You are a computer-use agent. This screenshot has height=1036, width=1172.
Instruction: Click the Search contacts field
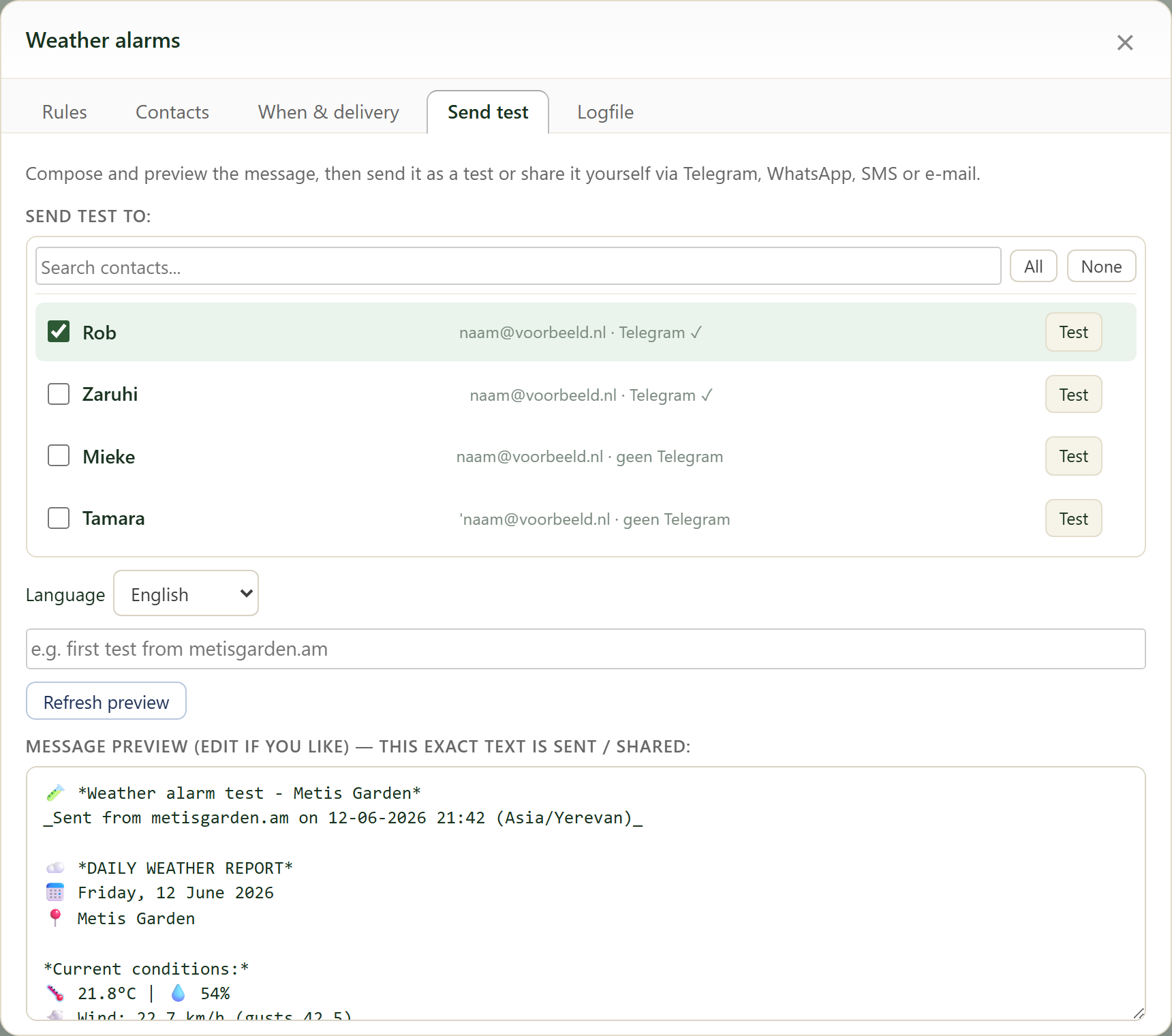518,266
